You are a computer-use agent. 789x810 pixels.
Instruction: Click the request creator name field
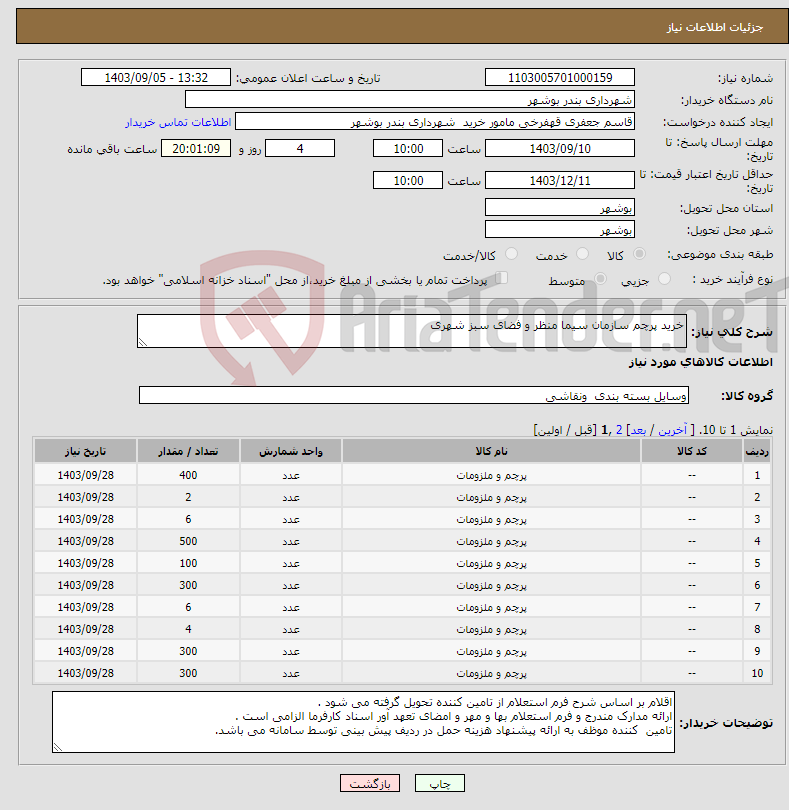435,122
